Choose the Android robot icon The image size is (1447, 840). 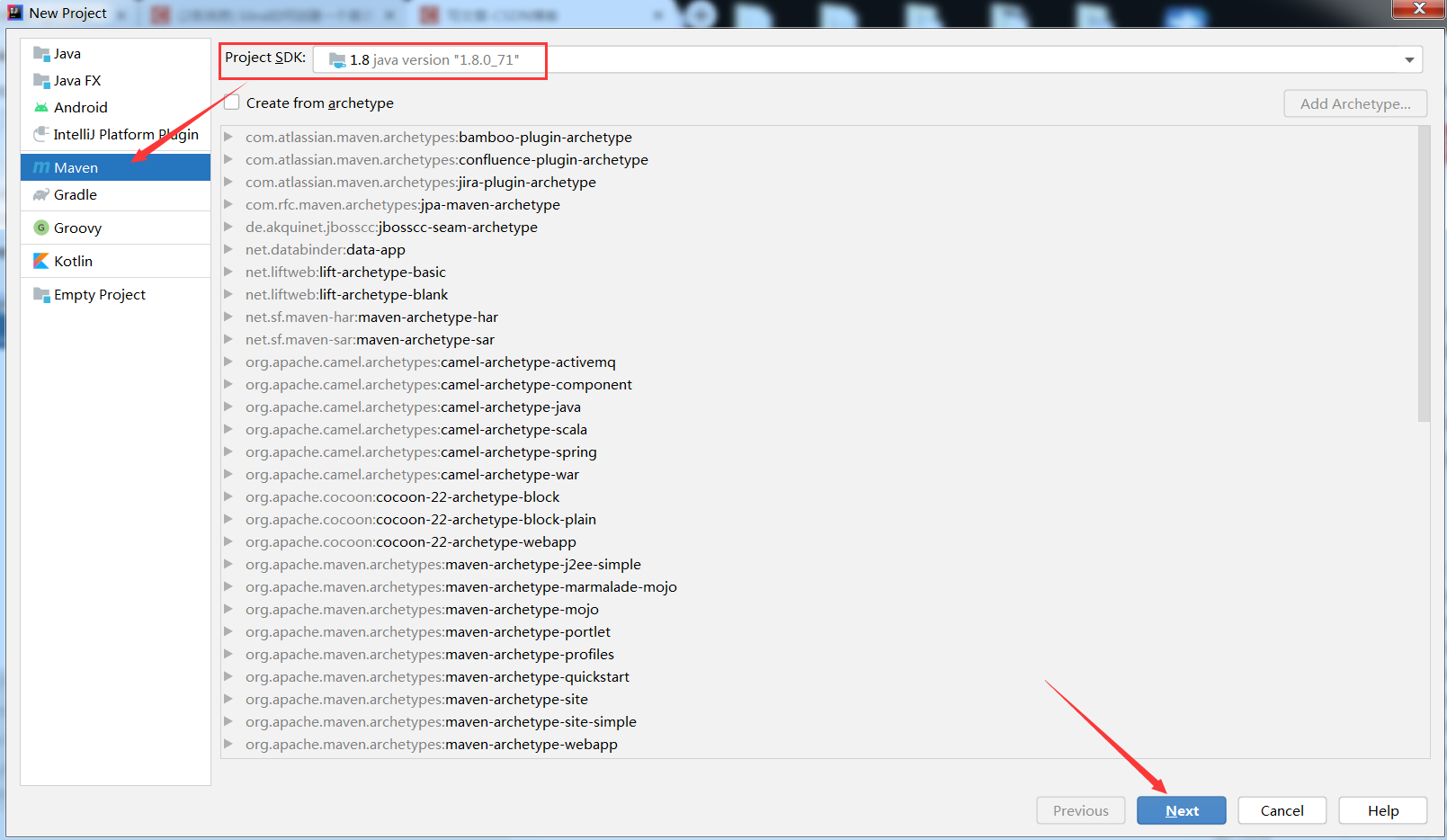(41, 107)
